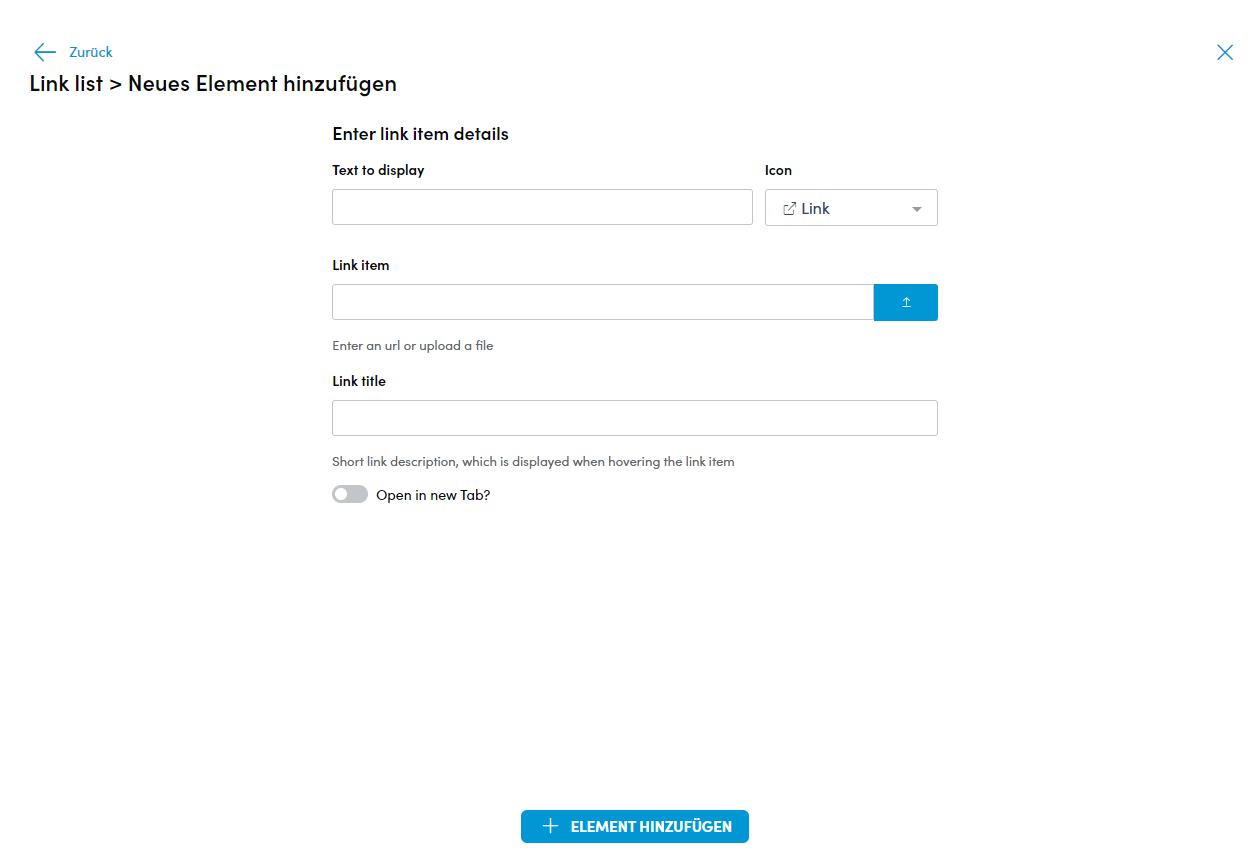
Task: Click the Link title field label
Action: (359, 381)
